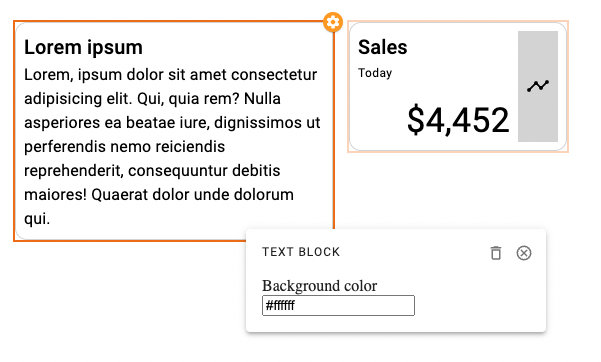Screen dimensions: 601x362
Task: Select the Lorem ipsum heading
Action: click(x=83, y=47)
